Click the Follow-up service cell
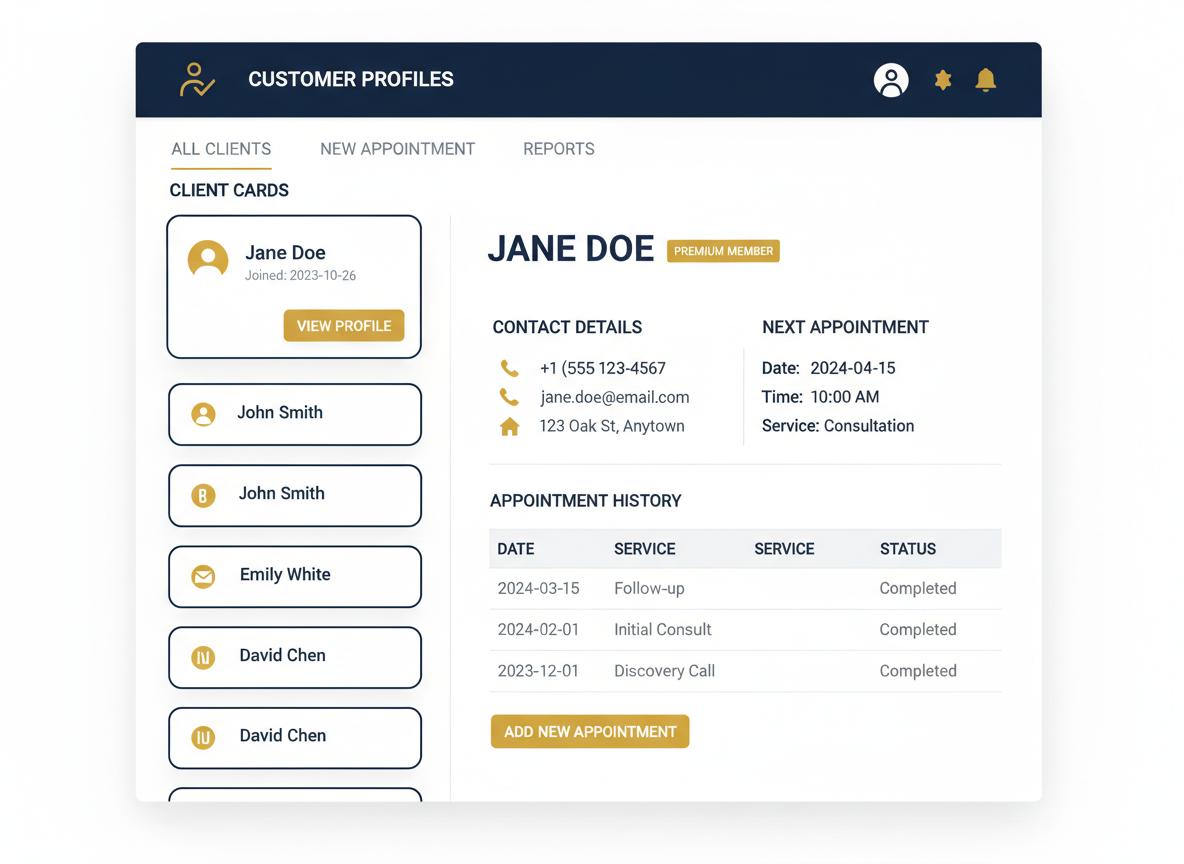The width and height of the screenshot is (1184, 864). (x=649, y=588)
